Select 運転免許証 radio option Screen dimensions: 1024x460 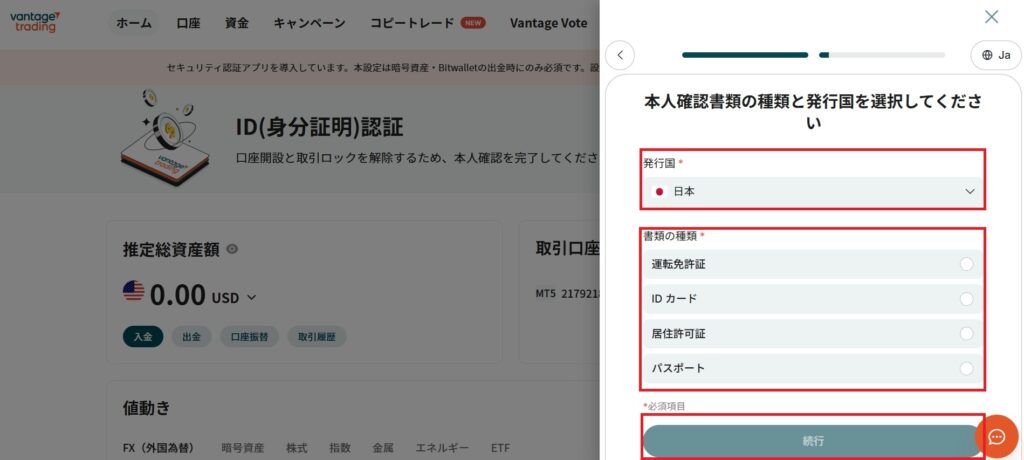pyautogui.click(x=812, y=264)
